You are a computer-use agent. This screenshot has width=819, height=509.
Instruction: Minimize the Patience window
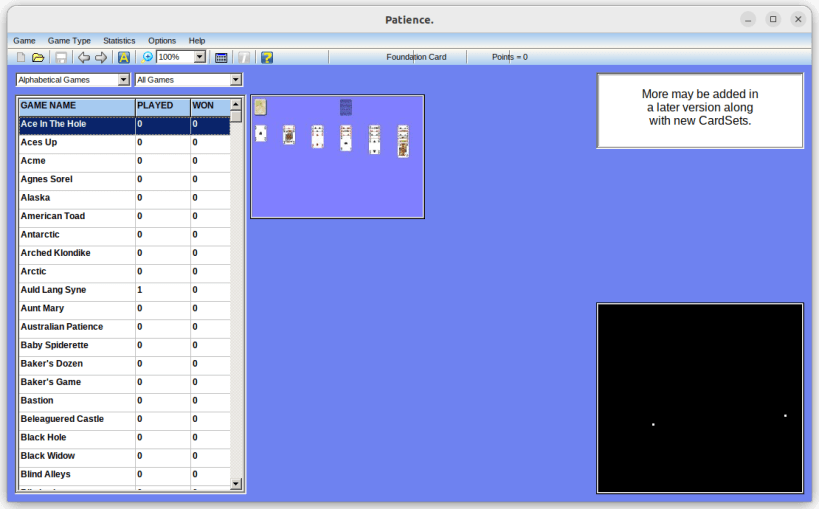748,20
